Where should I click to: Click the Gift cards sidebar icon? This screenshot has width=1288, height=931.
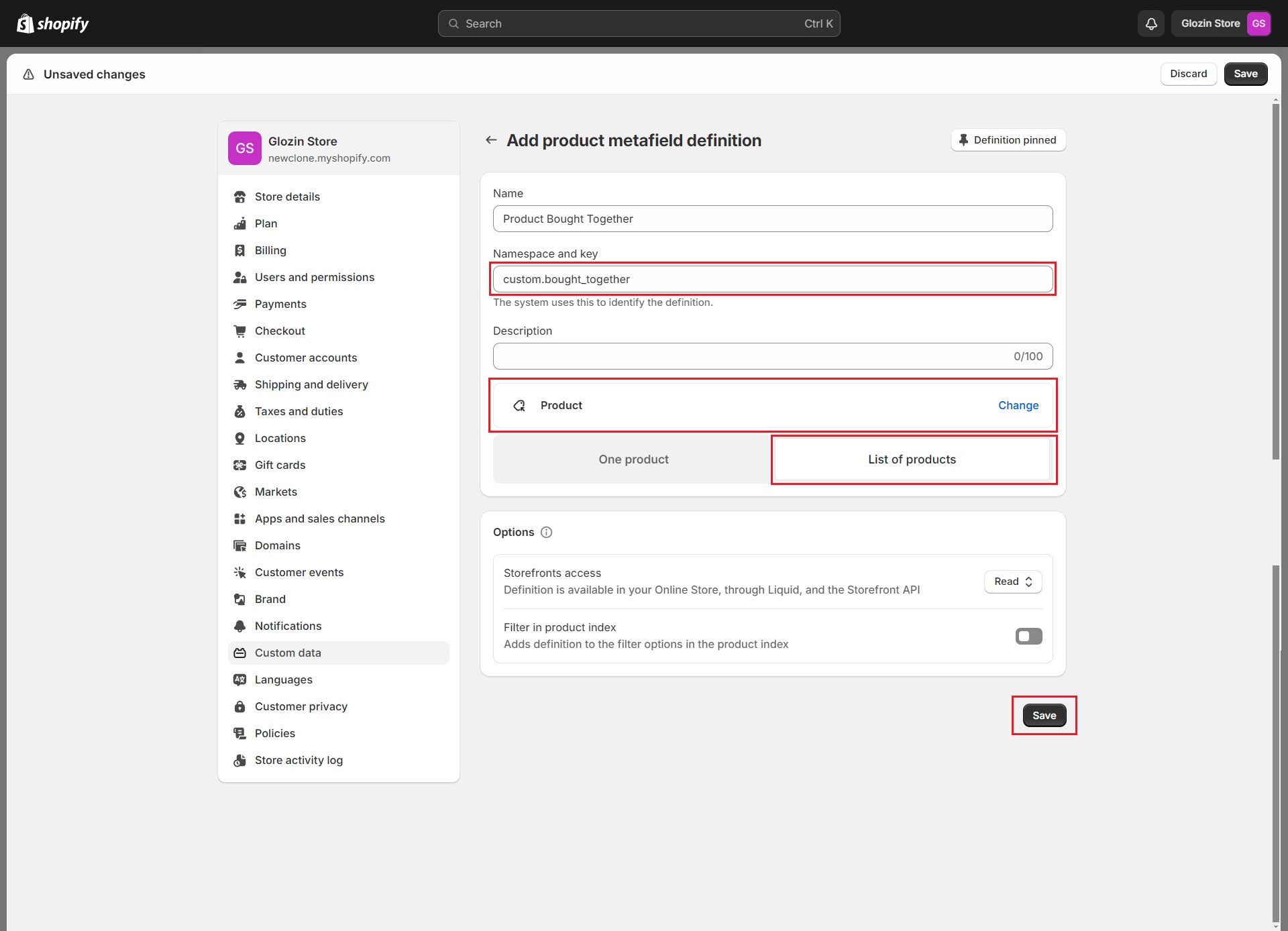point(239,465)
